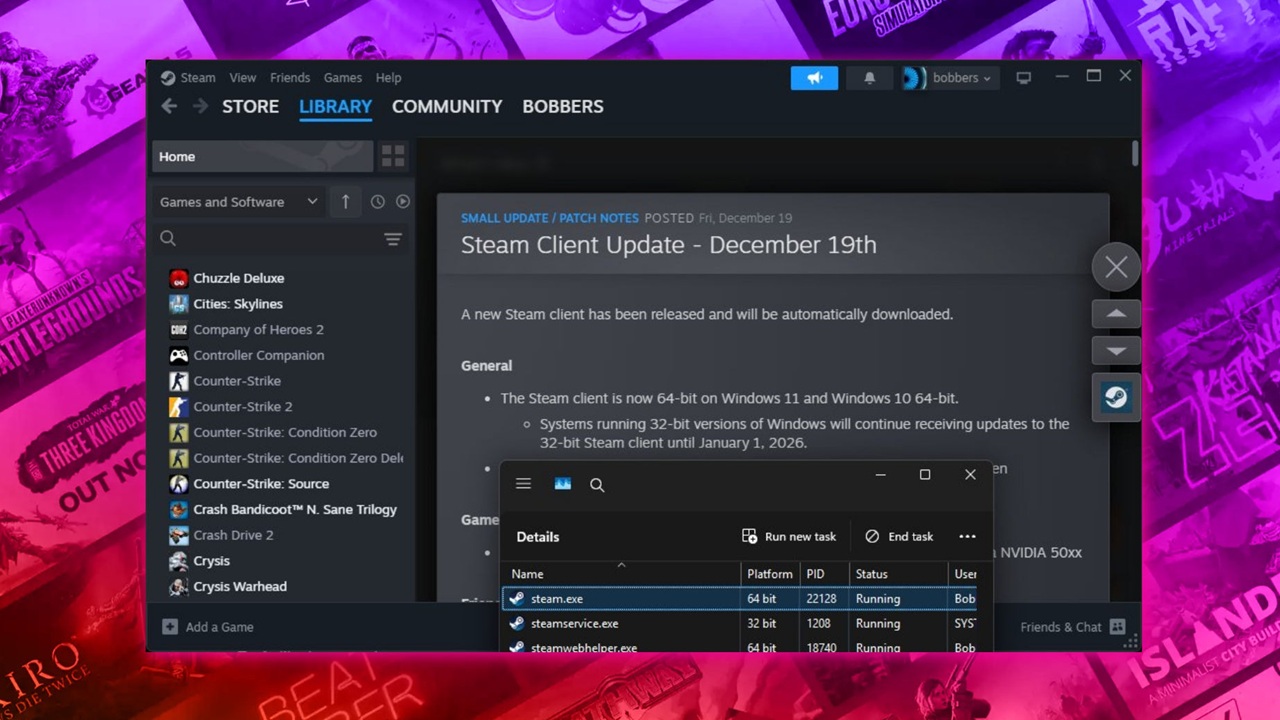Open the bobbers account dropdown
Screen dimensions: 1280x720
coord(949,78)
